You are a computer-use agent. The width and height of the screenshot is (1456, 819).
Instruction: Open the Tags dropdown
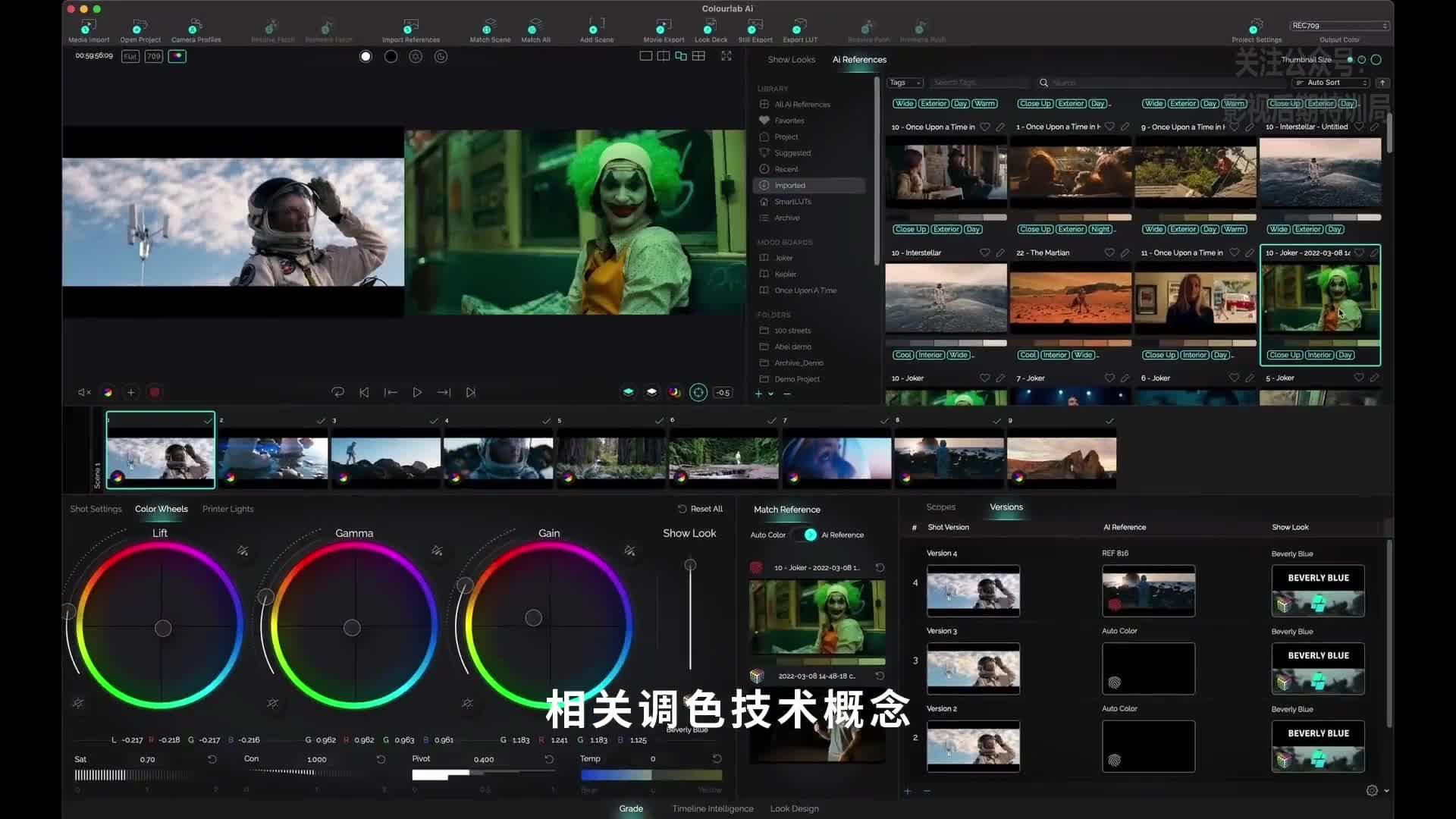pos(905,83)
